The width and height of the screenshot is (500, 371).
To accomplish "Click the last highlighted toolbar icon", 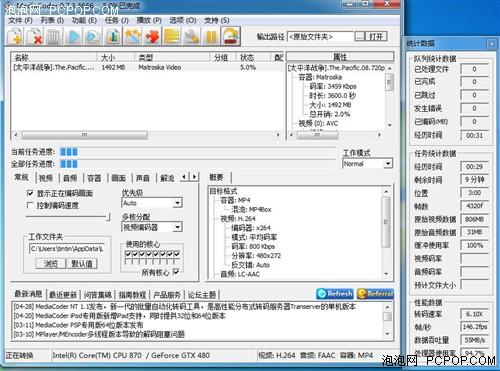I will [x=231, y=36].
